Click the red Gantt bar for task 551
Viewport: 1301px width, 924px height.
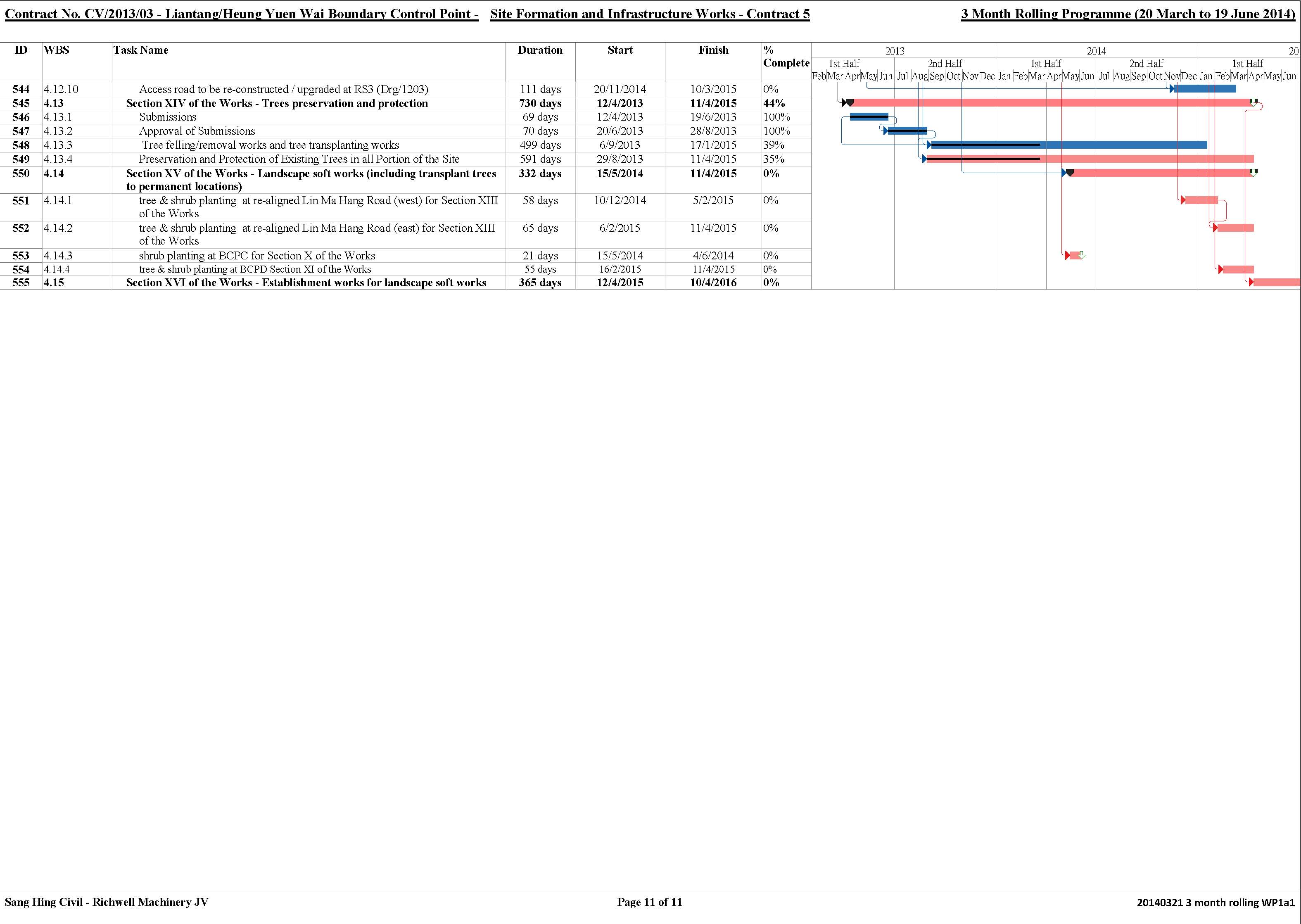1201,200
